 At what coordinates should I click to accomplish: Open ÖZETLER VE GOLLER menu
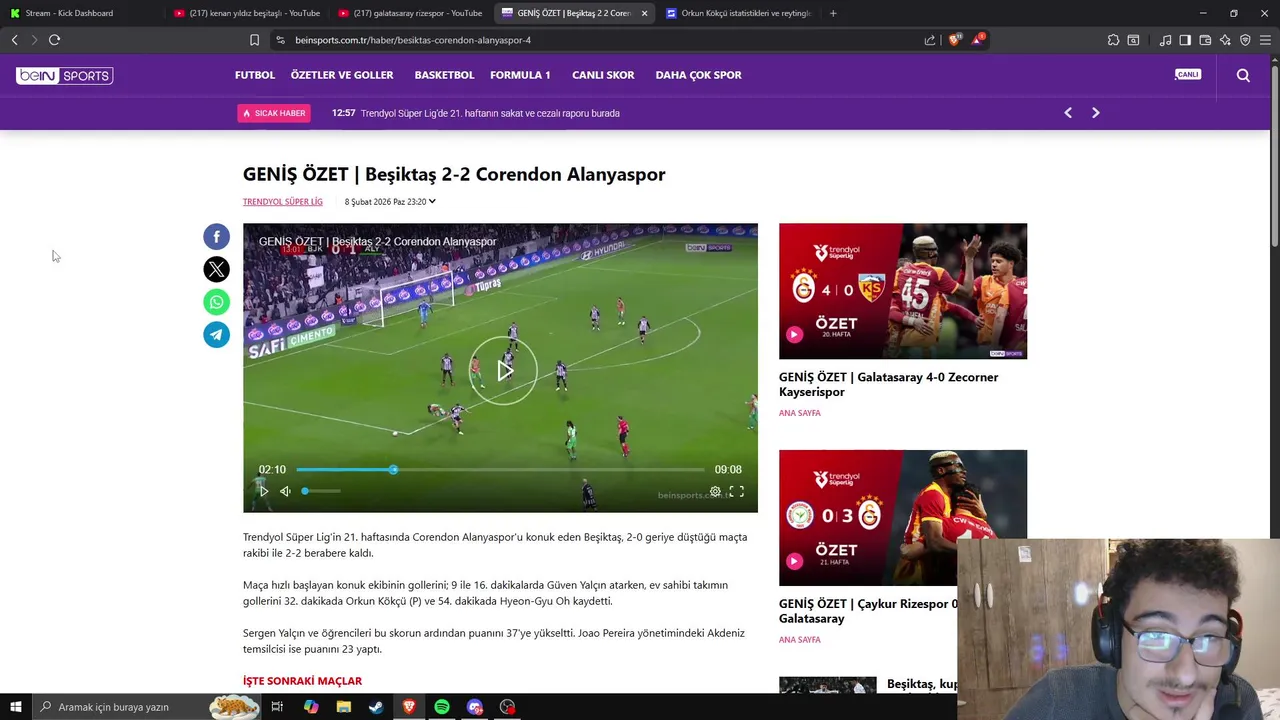pyautogui.click(x=342, y=75)
